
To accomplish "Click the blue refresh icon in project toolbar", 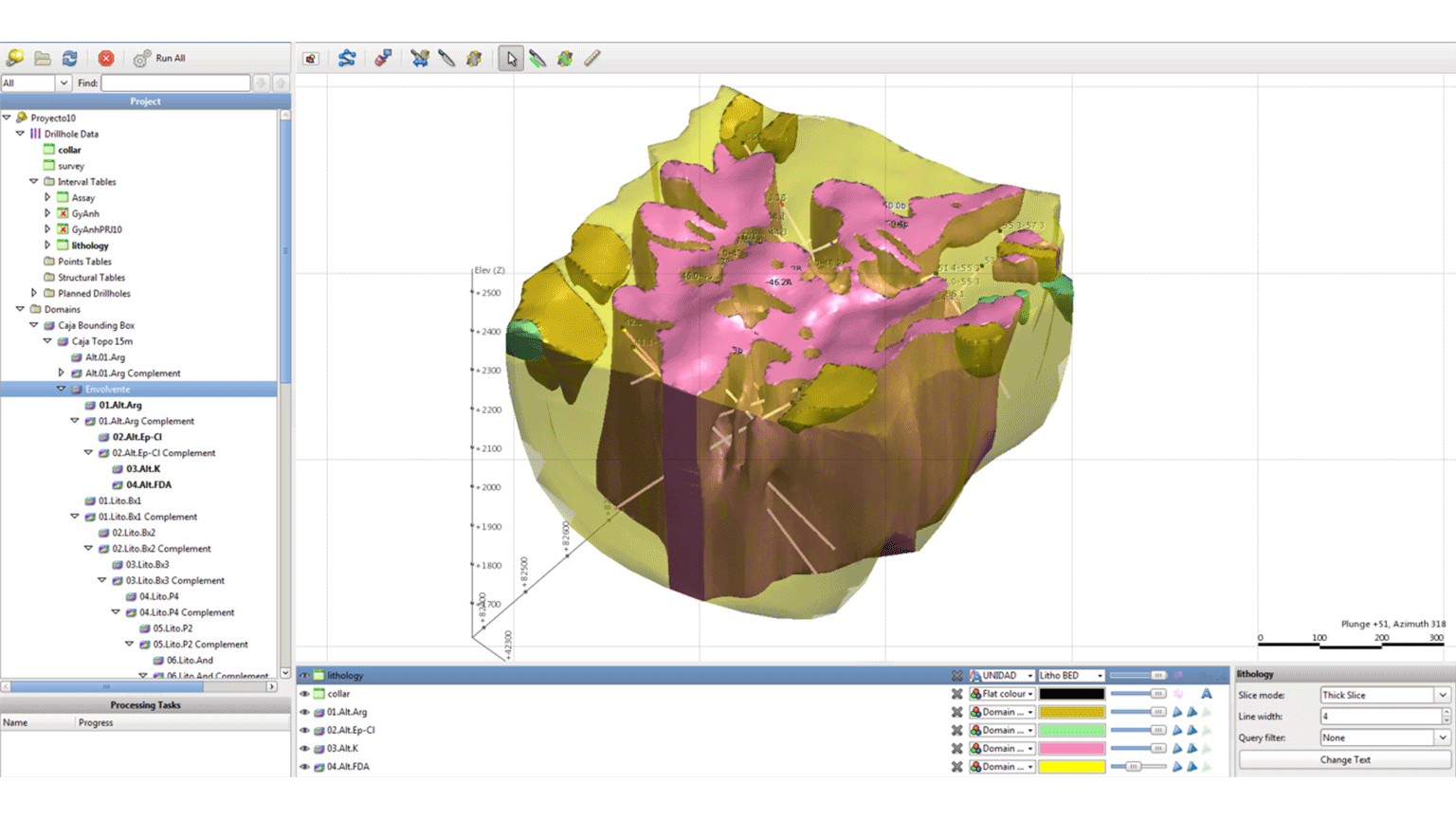I will (x=69, y=59).
